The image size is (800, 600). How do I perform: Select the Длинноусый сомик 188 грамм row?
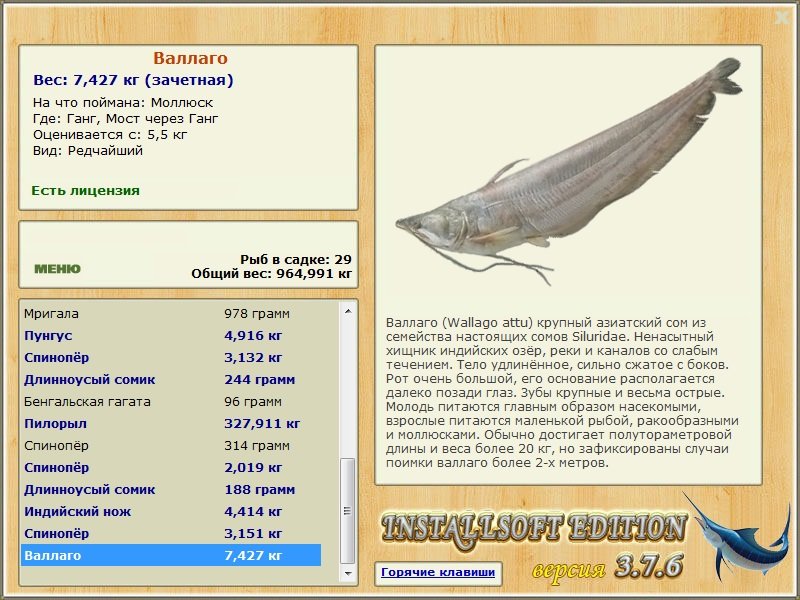pyautogui.click(x=171, y=489)
